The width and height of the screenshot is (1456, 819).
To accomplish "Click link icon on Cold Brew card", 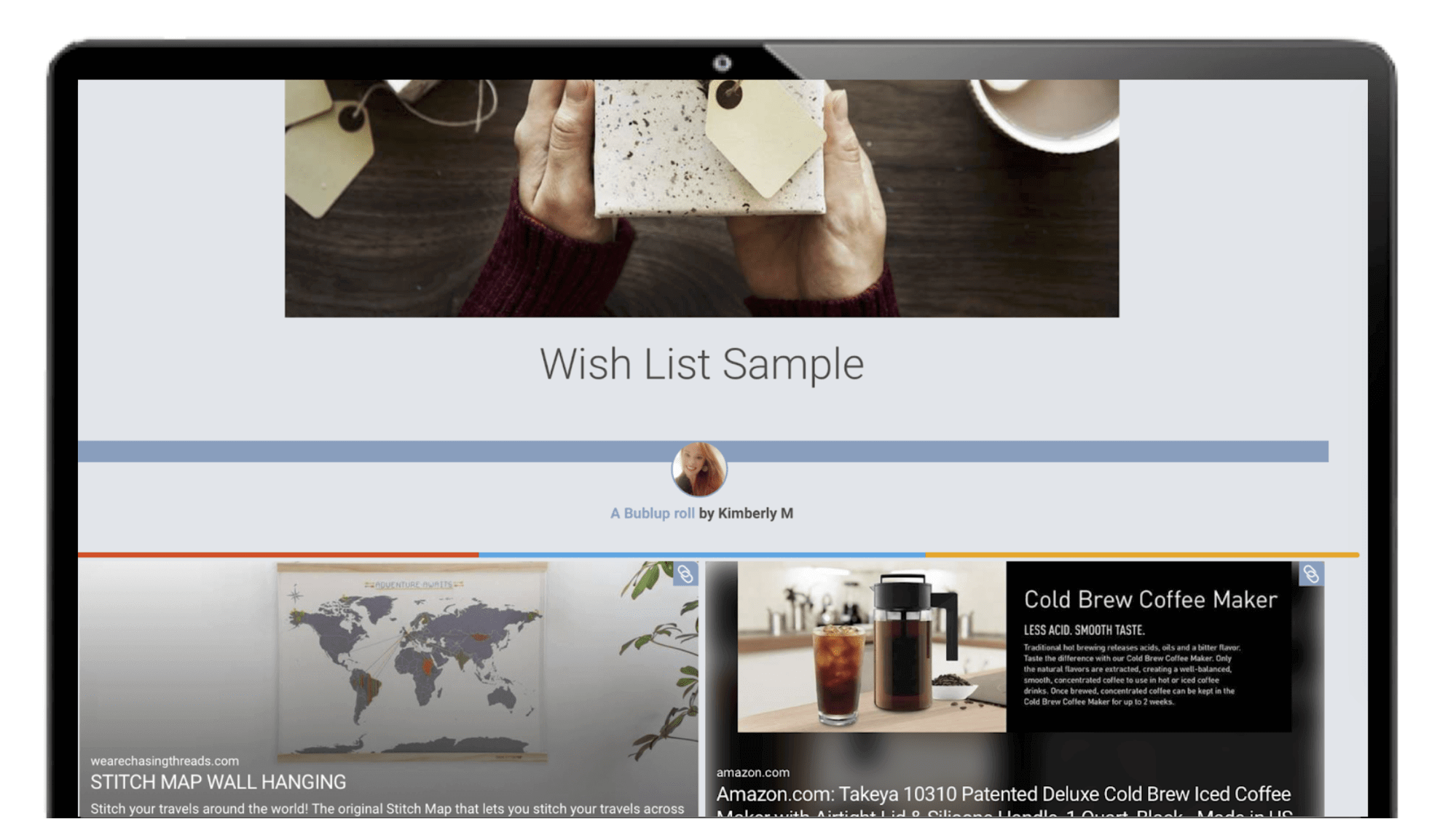I will tap(1311, 574).
